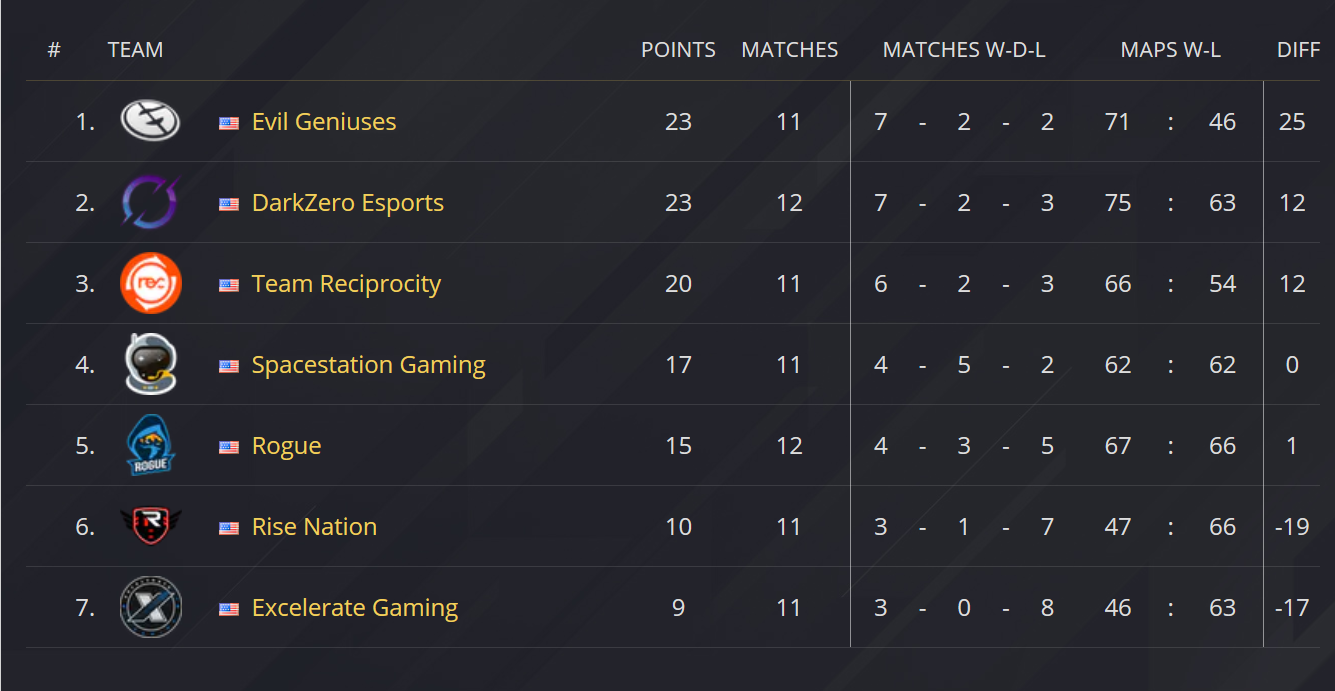Open the Rise Nation team link
Image resolution: width=1335 pixels, height=691 pixels.
click(314, 527)
